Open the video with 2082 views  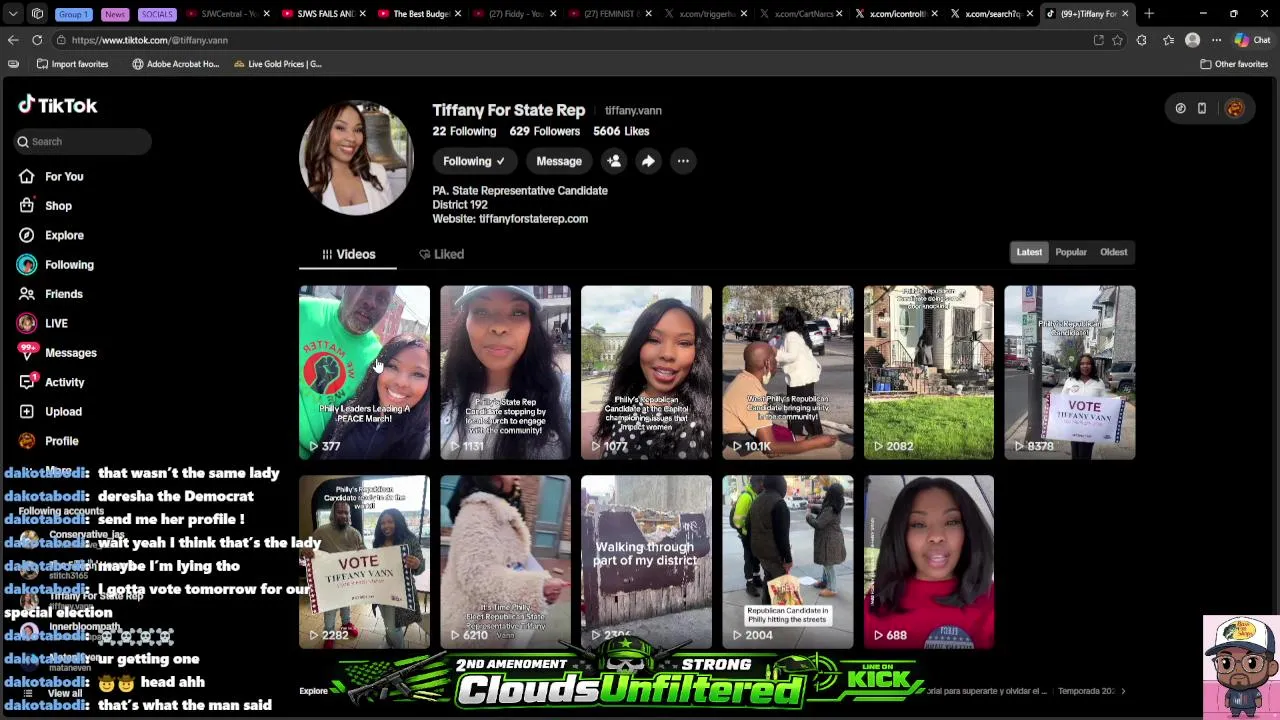929,372
